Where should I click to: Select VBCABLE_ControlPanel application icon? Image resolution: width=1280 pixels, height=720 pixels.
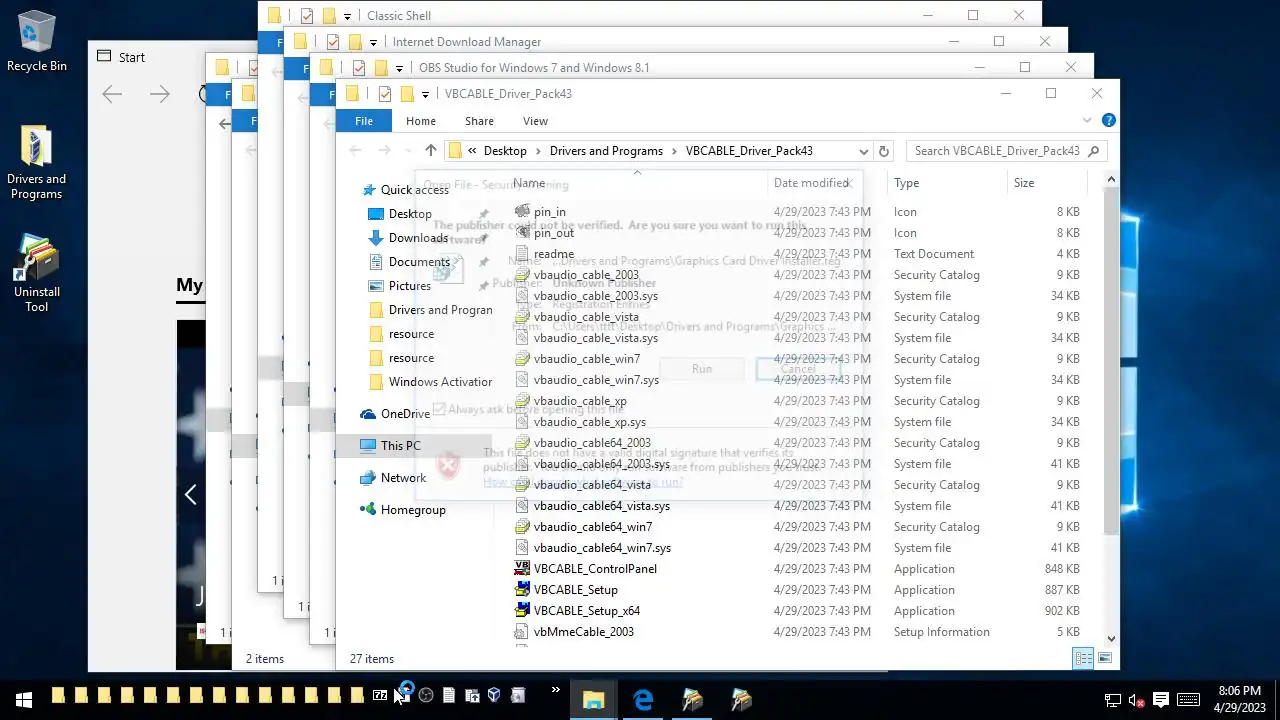coord(522,568)
